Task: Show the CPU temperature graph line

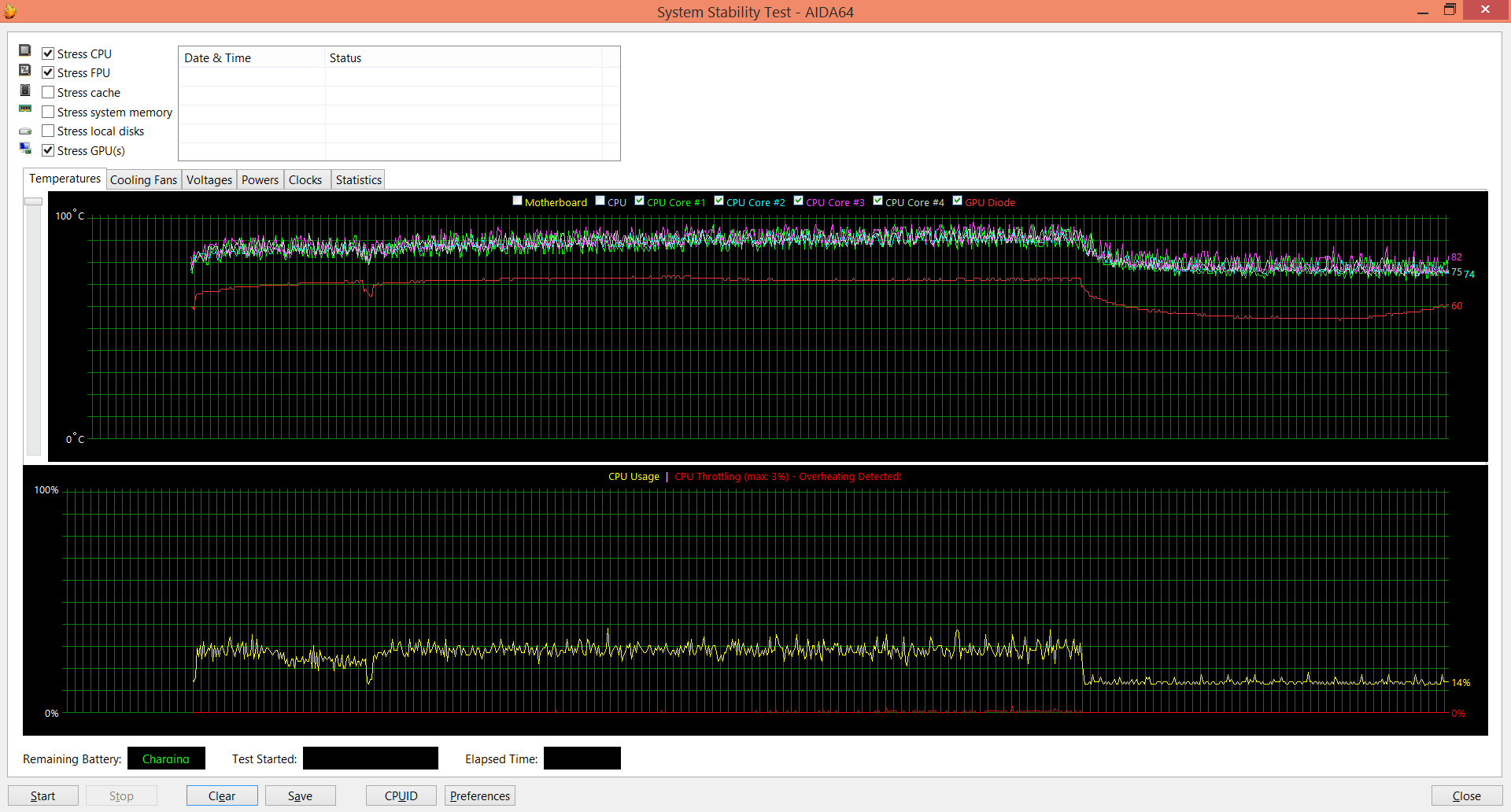Action: tap(600, 201)
